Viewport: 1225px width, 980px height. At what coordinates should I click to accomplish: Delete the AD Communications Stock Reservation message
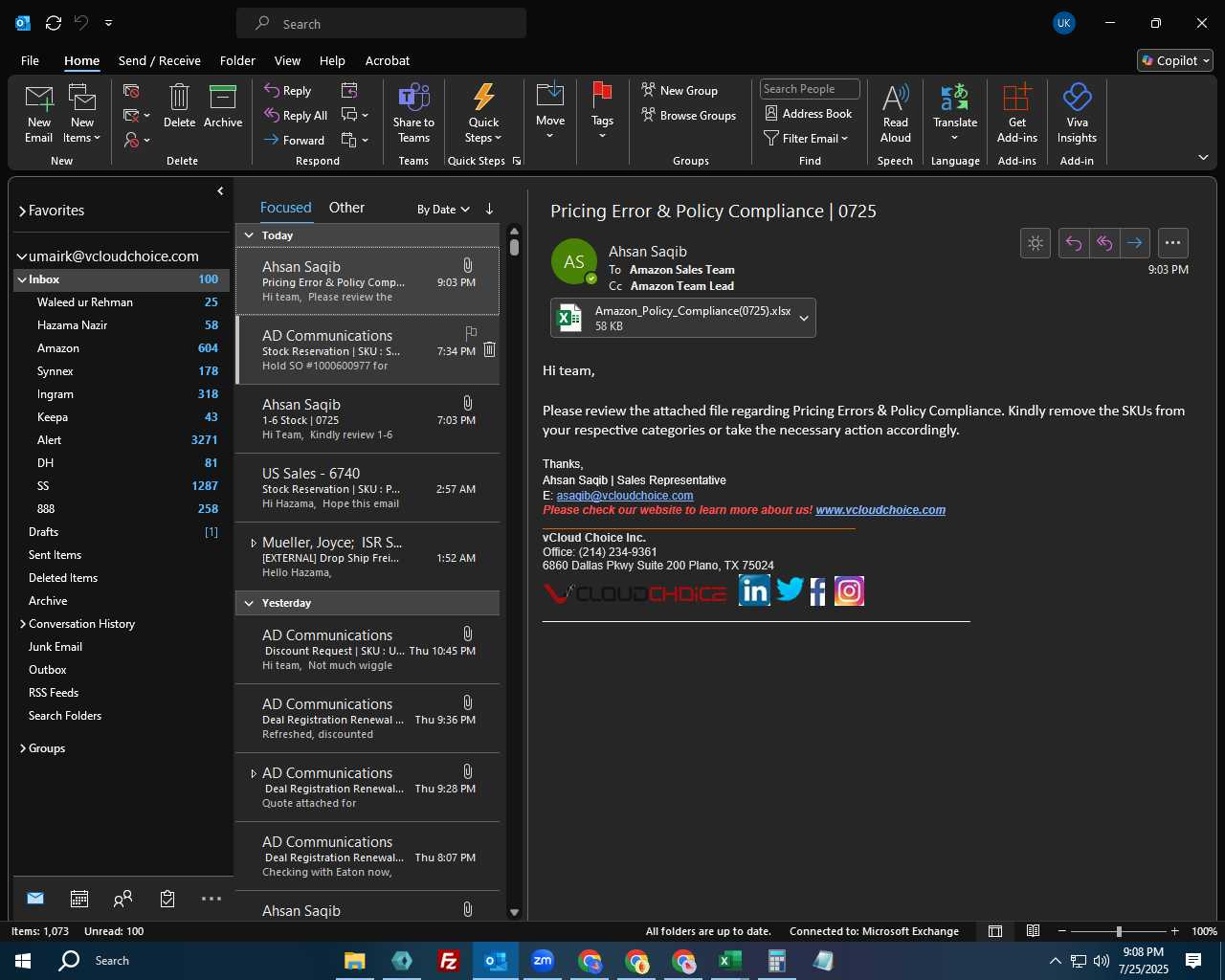489,349
